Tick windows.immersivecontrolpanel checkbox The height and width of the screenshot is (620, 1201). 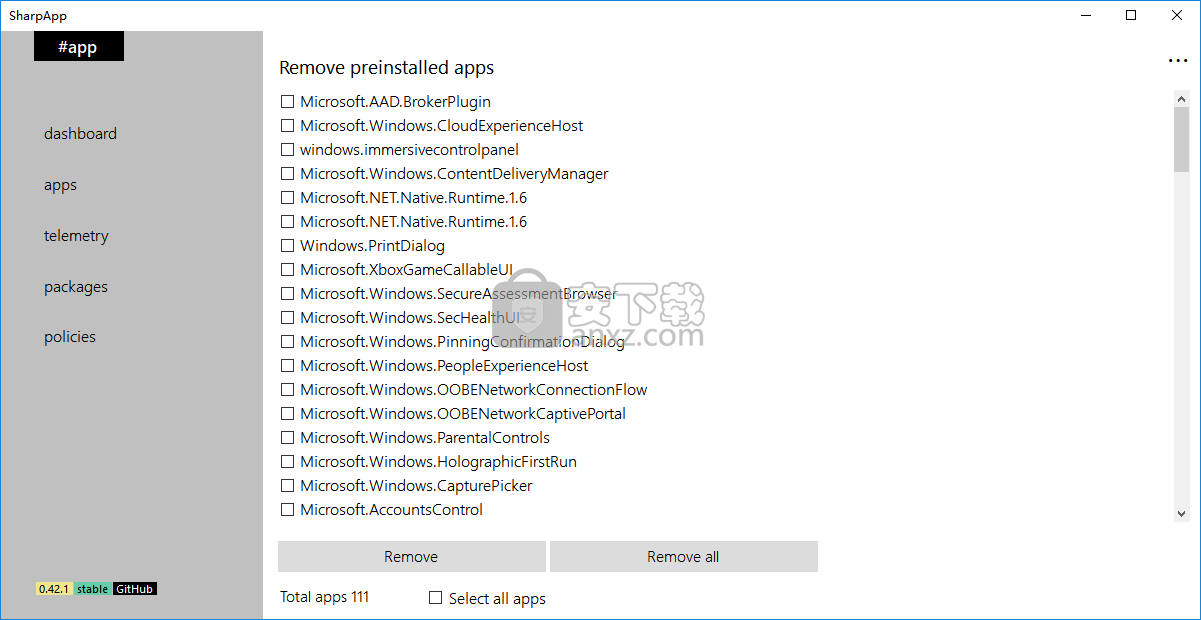pyautogui.click(x=288, y=150)
